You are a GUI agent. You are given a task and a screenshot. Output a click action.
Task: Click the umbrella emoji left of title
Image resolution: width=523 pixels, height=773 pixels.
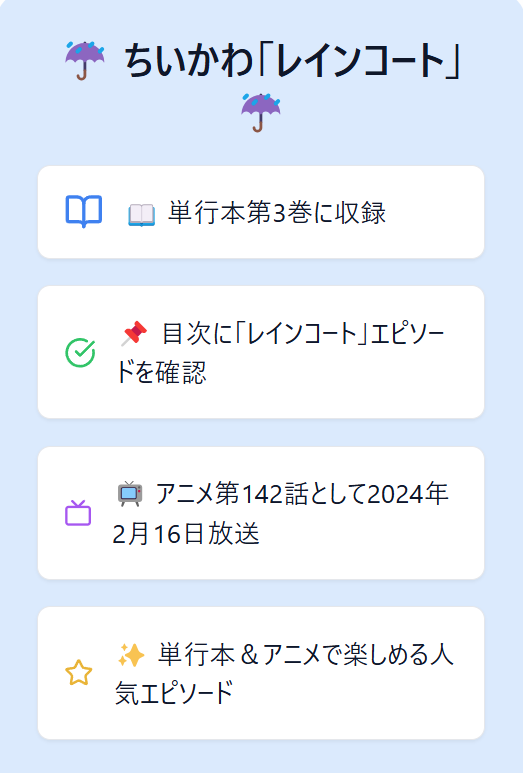tap(85, 61)
